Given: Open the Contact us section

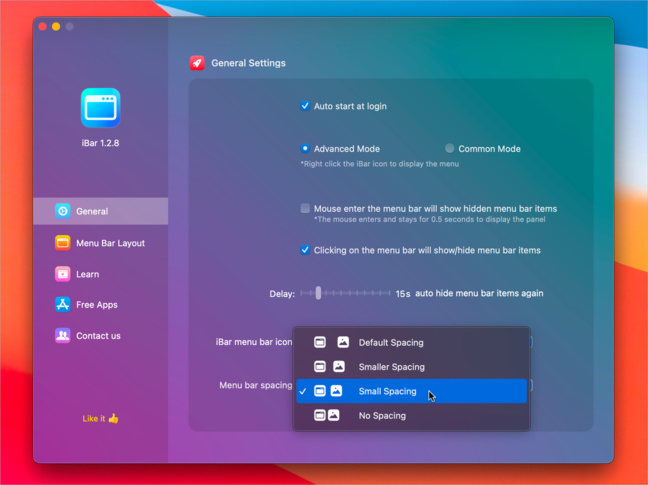Looking at the screenshot, I should pos(100,335).
